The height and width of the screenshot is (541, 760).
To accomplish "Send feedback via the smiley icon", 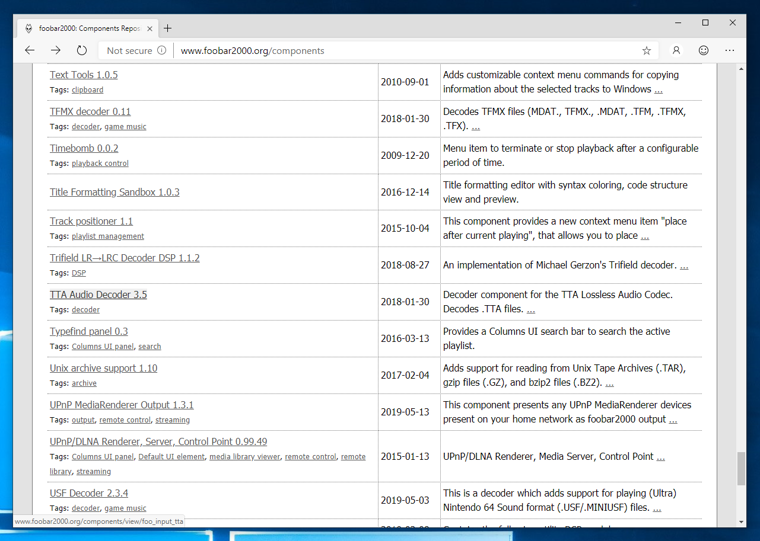I will 703,50.
